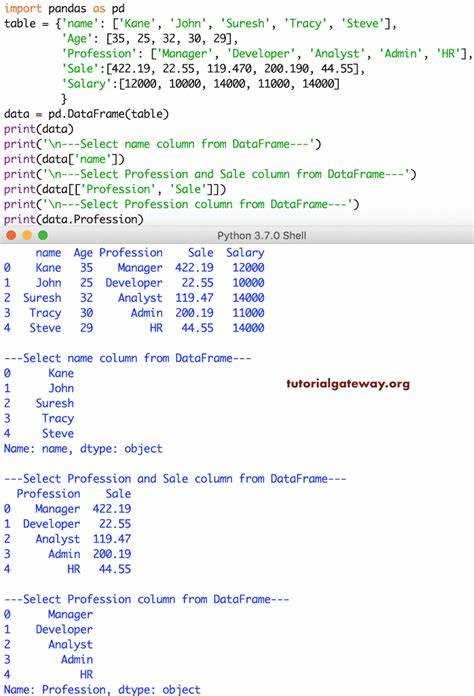Click the 'import pandas as pd' code line
The width and height of the screenshot is (474, 696).
tap(64, 8)
